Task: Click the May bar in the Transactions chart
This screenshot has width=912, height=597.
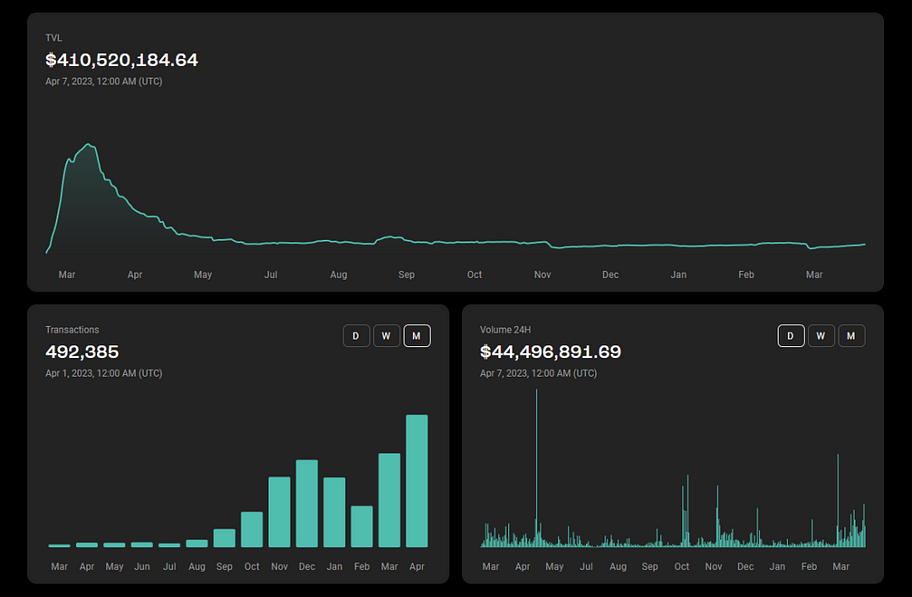Action: tap(114, 545)
